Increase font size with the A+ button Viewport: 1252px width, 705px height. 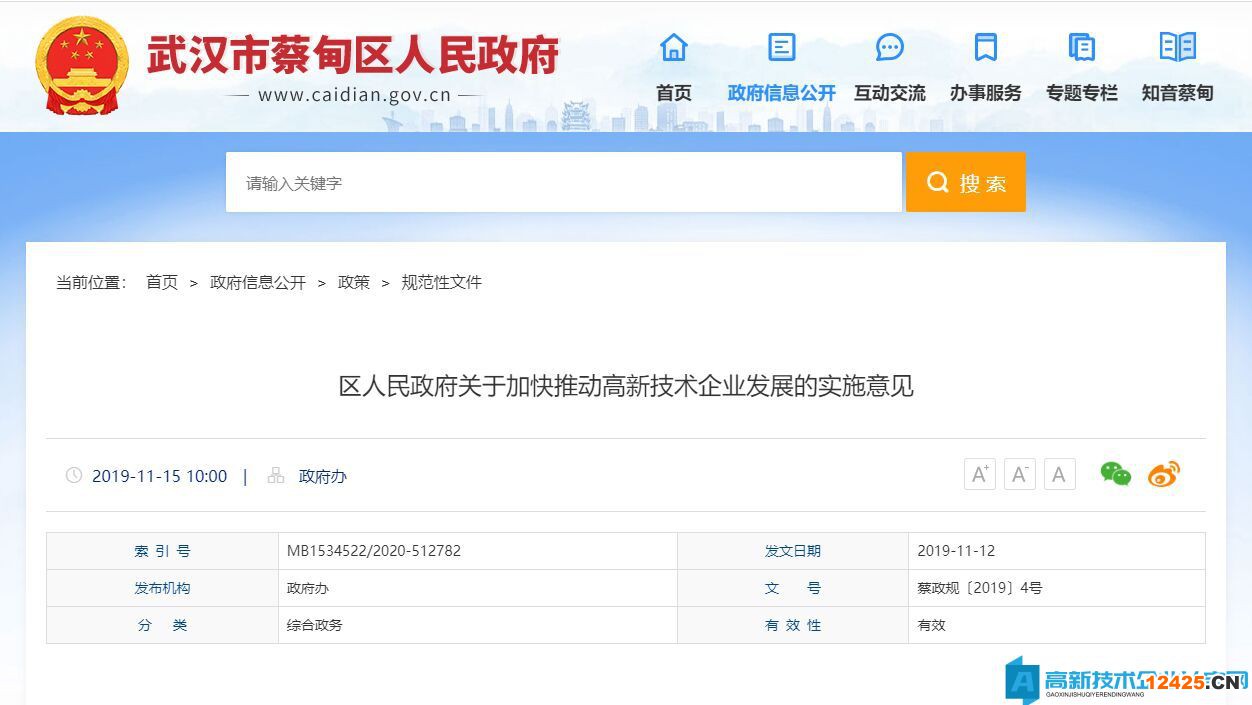(x=979, y=474)
